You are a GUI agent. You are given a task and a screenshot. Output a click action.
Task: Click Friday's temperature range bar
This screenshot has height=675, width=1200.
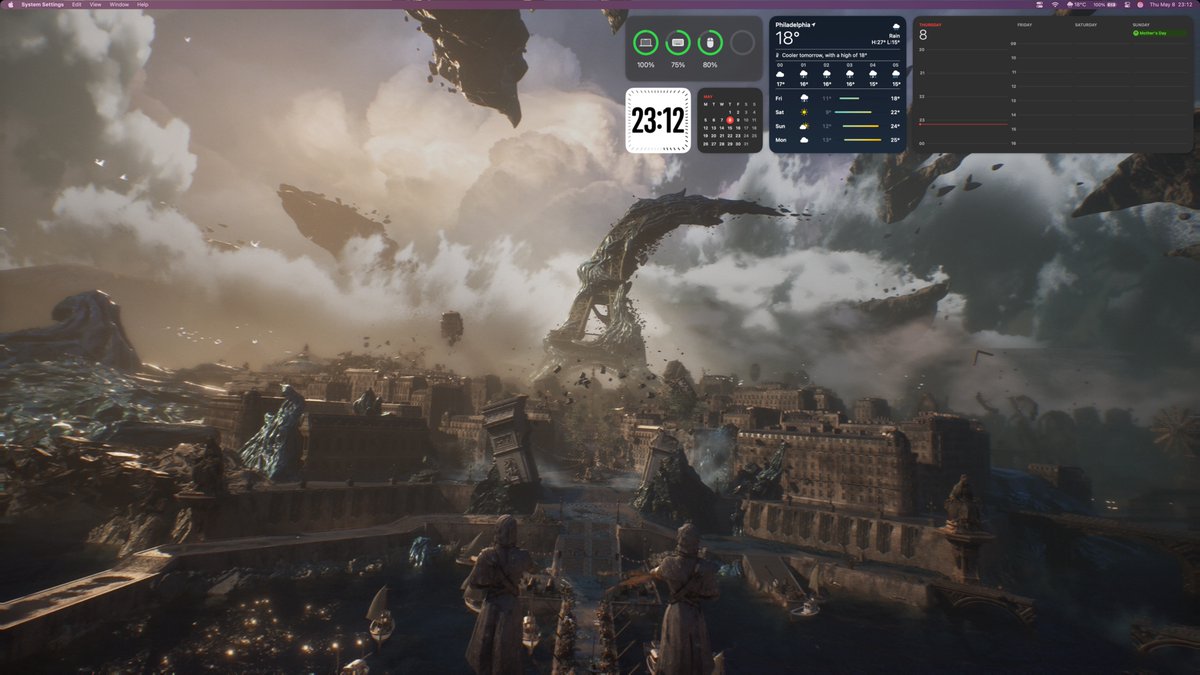tap(849, 98)
